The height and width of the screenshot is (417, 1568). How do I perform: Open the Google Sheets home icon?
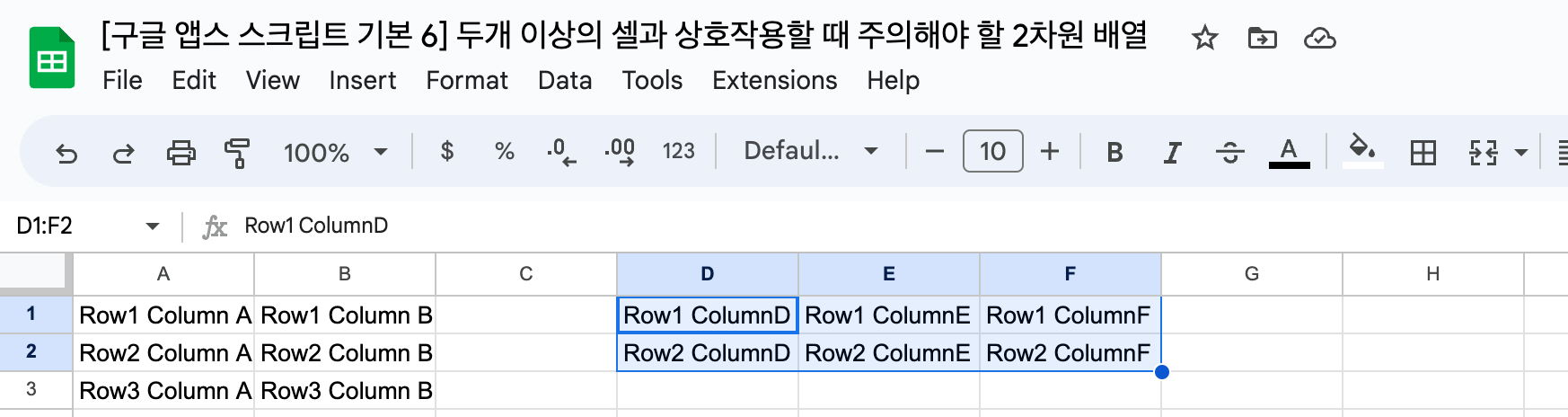(52, 58)
